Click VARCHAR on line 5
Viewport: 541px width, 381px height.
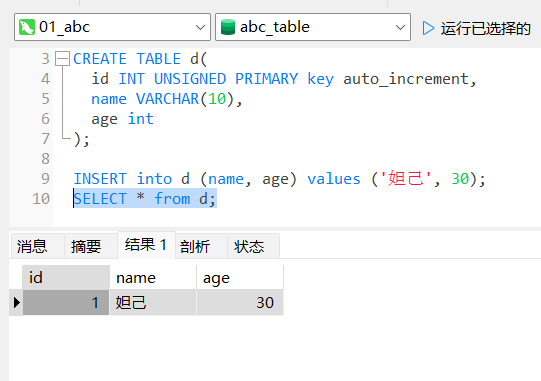[167, 99]
